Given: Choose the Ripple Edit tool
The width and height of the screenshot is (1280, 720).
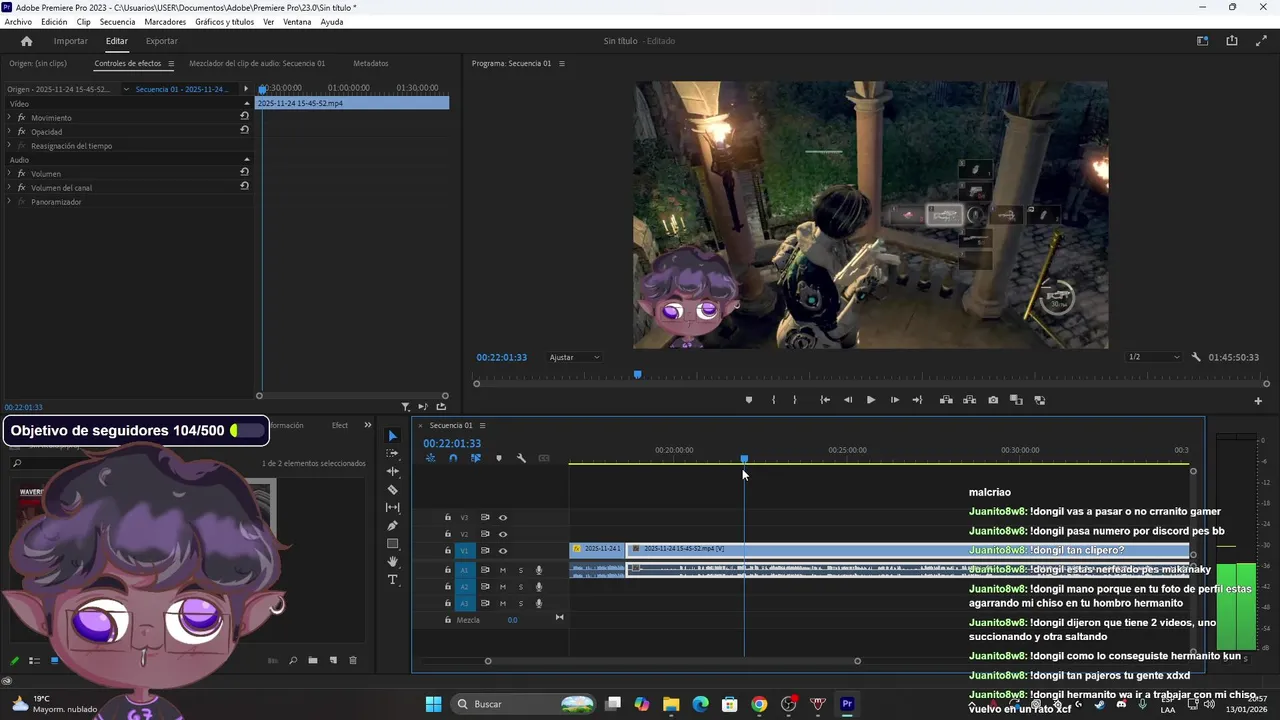Looking at the screenshot, I should click(x=392, y=472).
